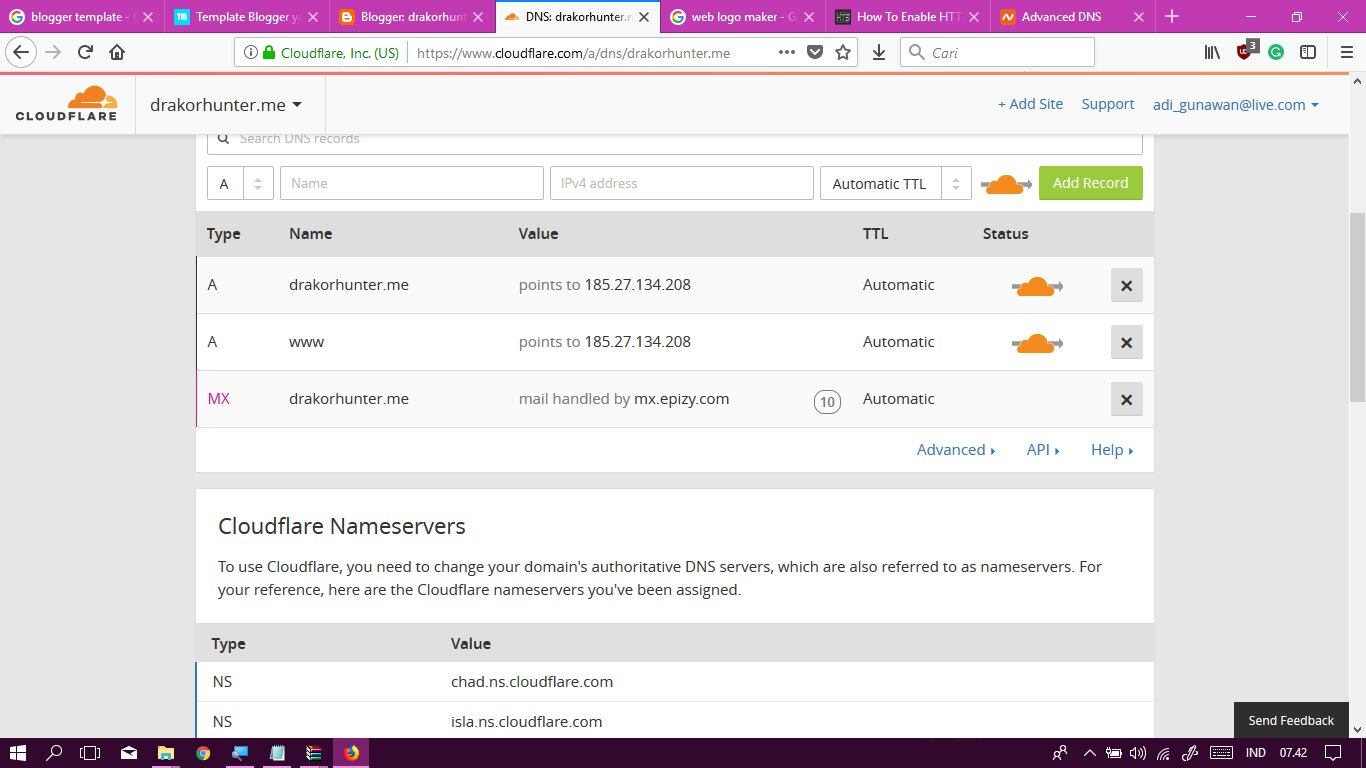
Task: Open File Explorer from taskbar
Action: [x=166, y=753]
